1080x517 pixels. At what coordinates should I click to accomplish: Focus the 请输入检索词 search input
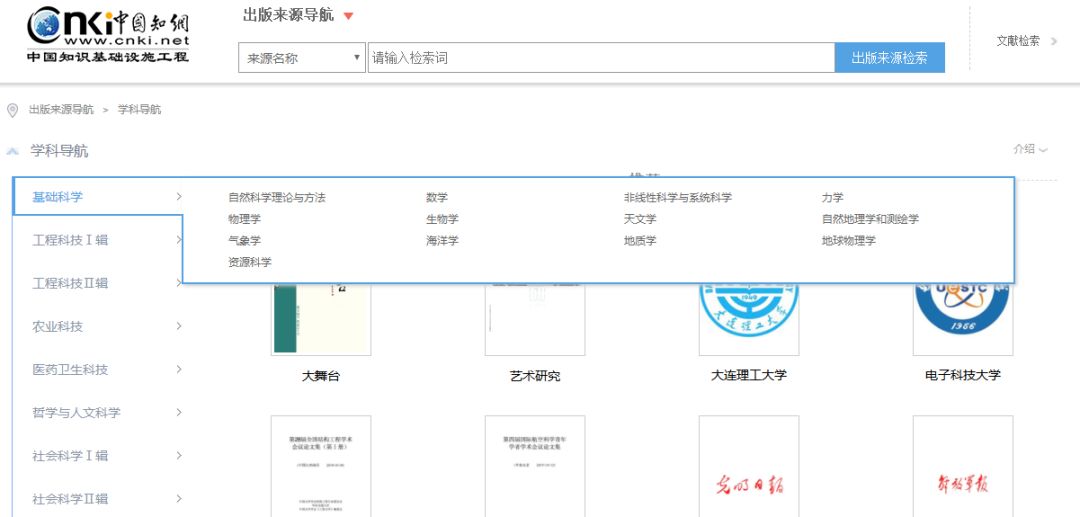[x=601, y=58]
